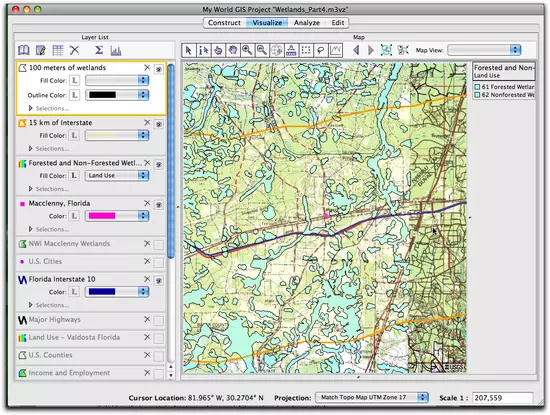Click the Florida Interstate 10 blue color swatch

coord(102,292)
